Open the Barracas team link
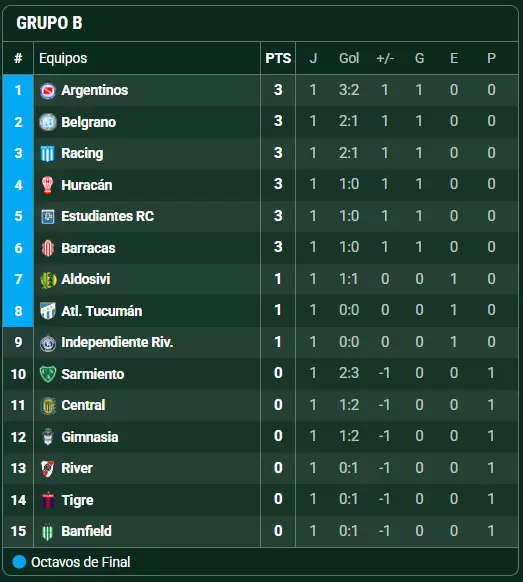 pos(88,248)
